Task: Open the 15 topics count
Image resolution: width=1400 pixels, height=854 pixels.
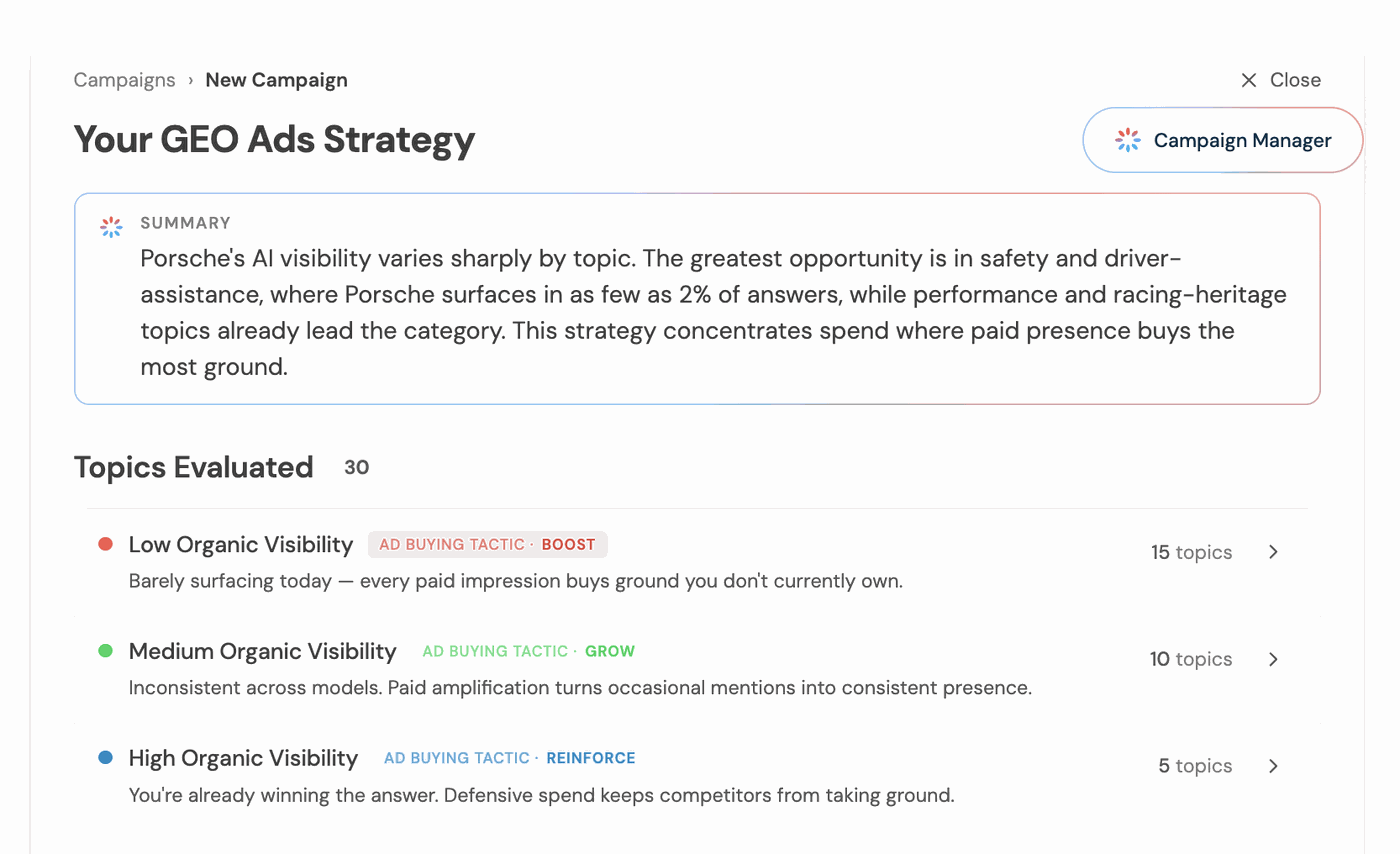Action: pos(1191,552)
